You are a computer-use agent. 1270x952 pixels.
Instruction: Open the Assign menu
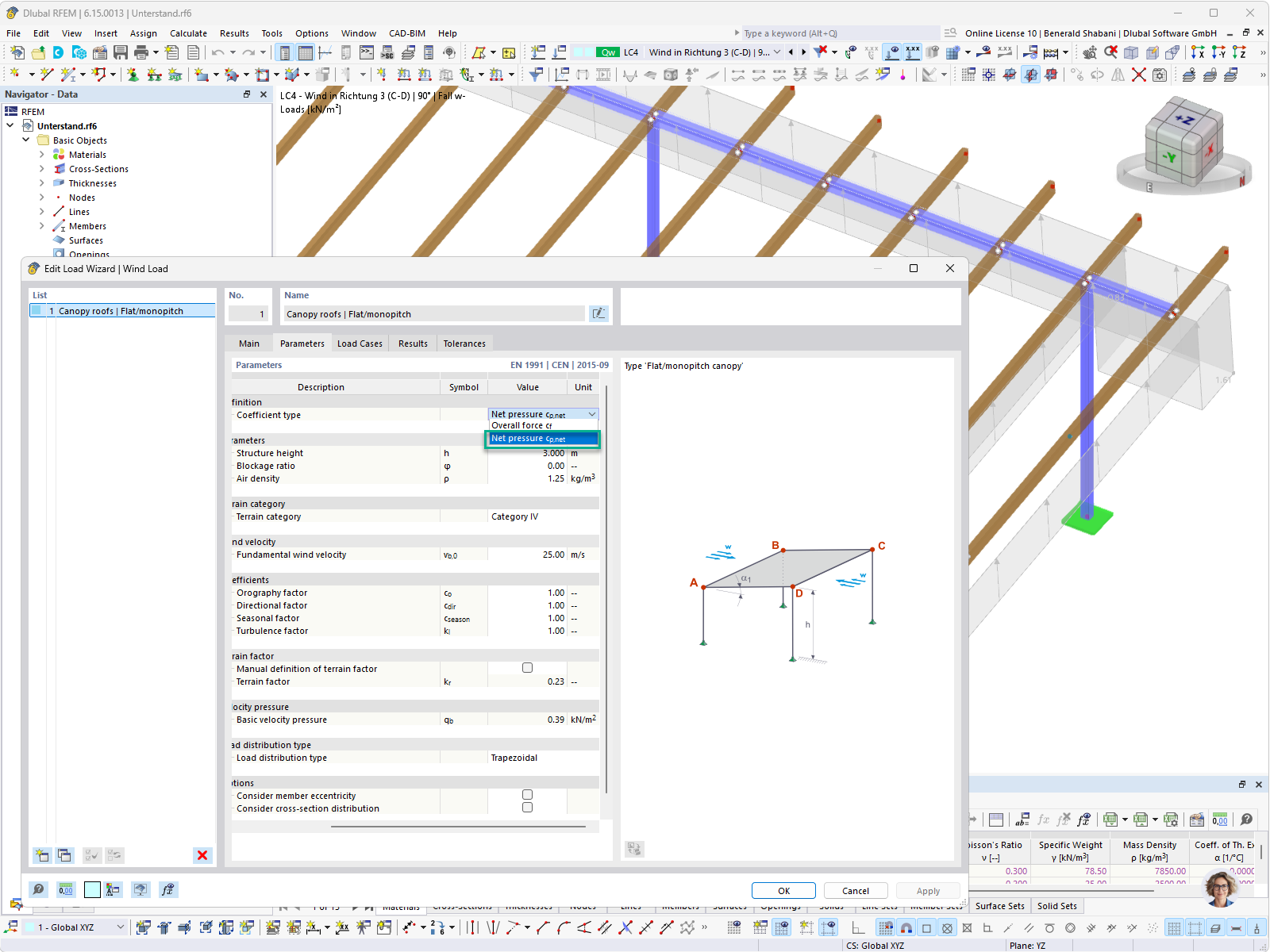(x=144, y=33)
